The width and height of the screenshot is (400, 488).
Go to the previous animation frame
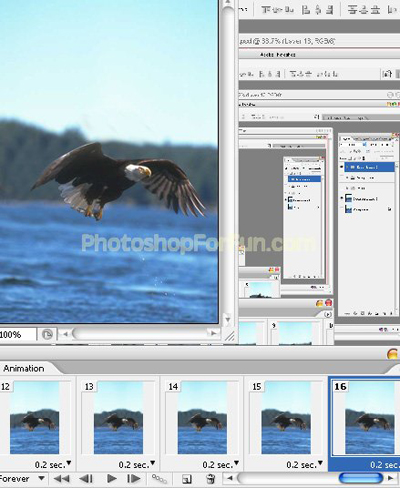[x=86, y=479]
